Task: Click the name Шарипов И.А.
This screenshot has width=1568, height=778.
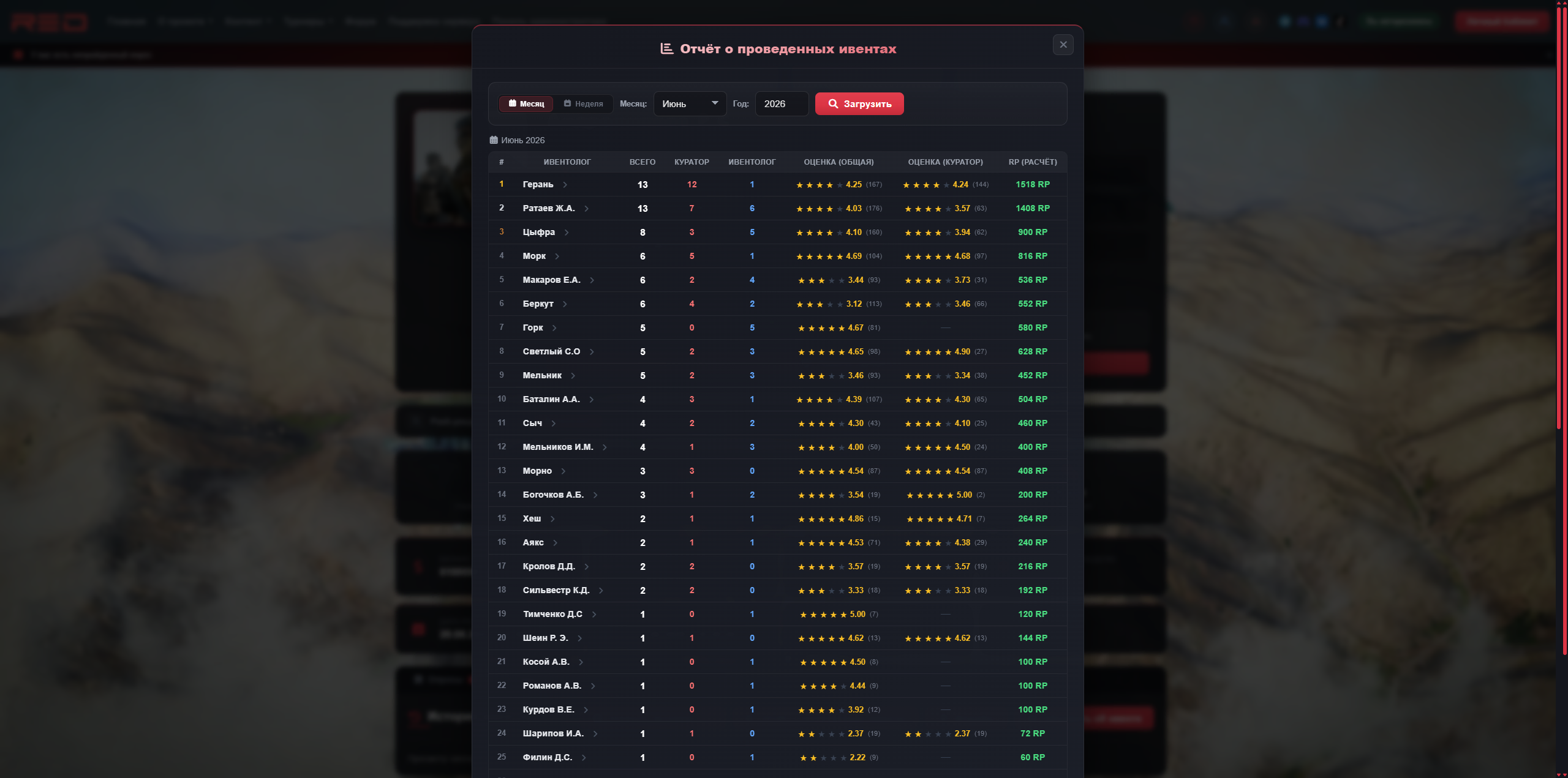Action: [553, 733]
